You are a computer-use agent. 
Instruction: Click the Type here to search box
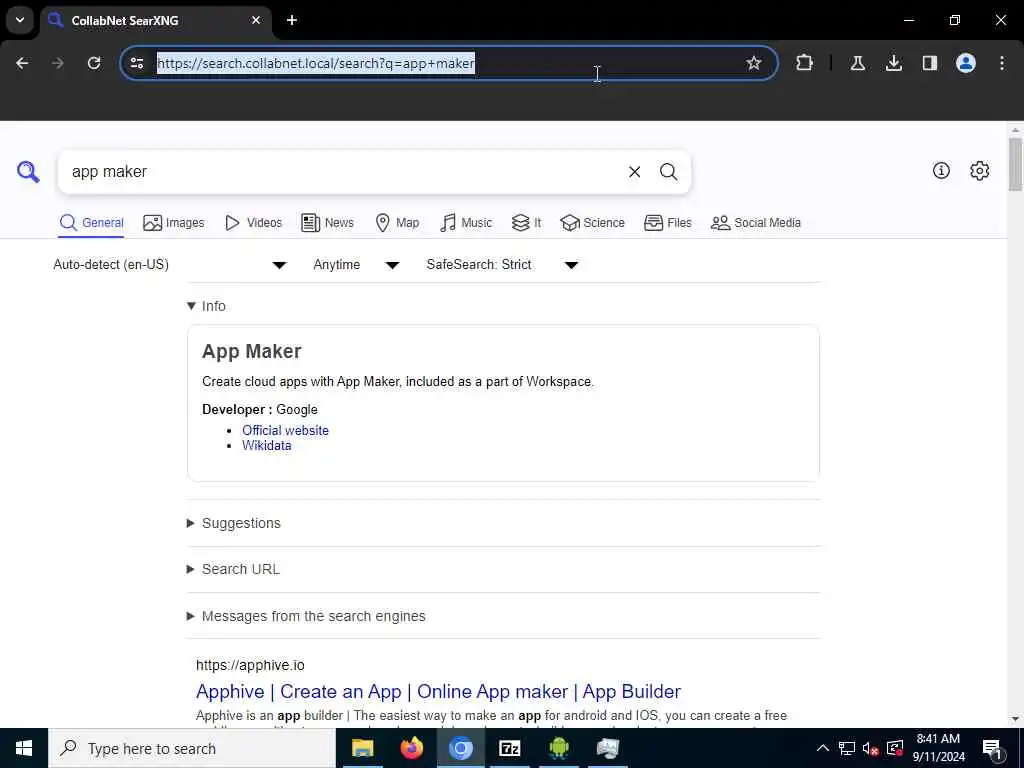pos(192,748)
